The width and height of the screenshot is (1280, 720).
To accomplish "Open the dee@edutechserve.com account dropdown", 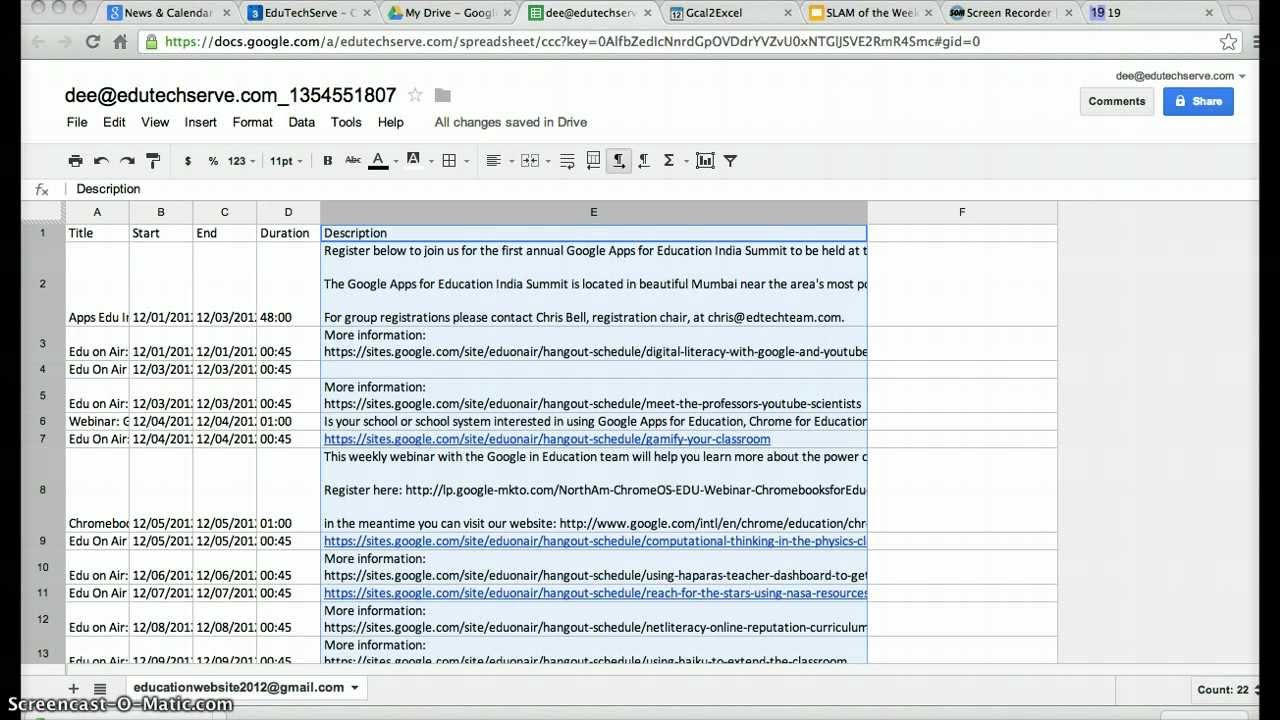I will [1181, 76].
